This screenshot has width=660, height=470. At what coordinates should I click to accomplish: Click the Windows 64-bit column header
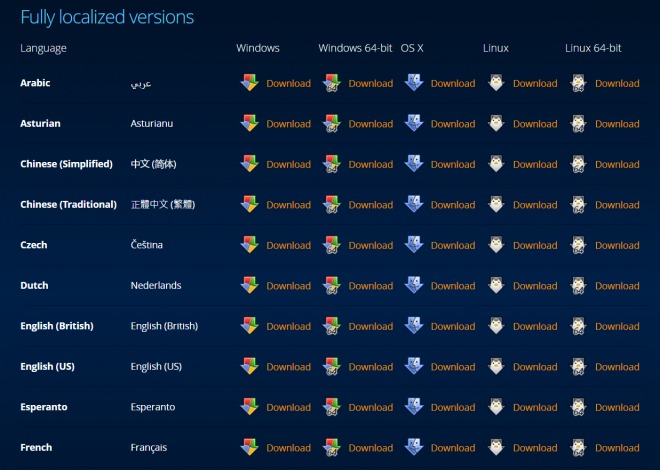coord(355,48)
